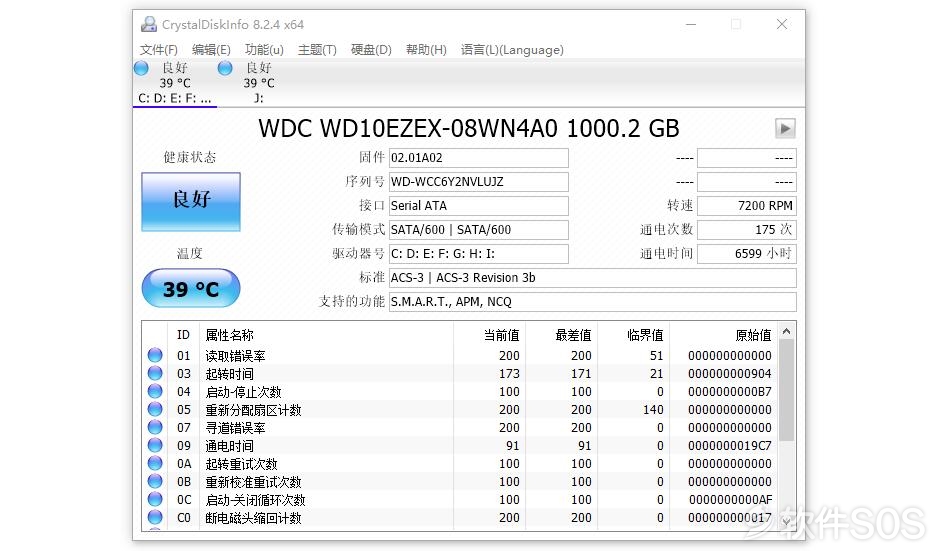Screen dimensions: 940x551
Task: Click raw value 0000000000AF
Action: (x=730, y=499)
